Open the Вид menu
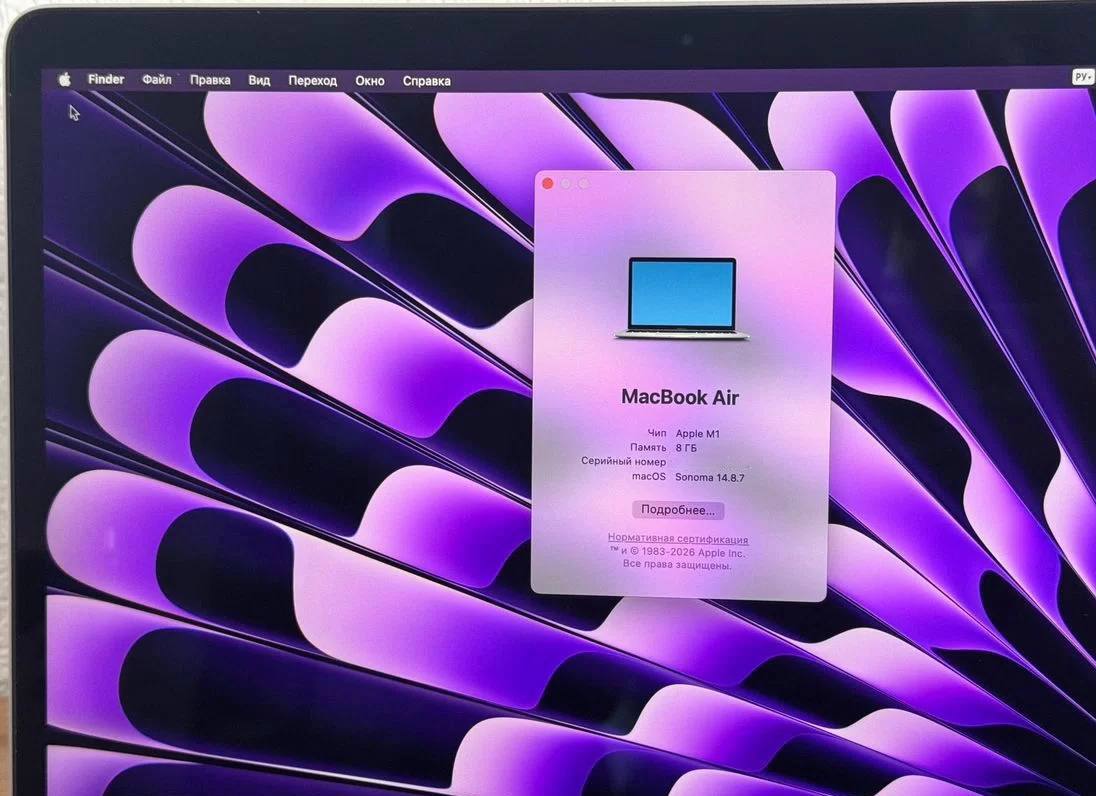 tap(259, 80)
